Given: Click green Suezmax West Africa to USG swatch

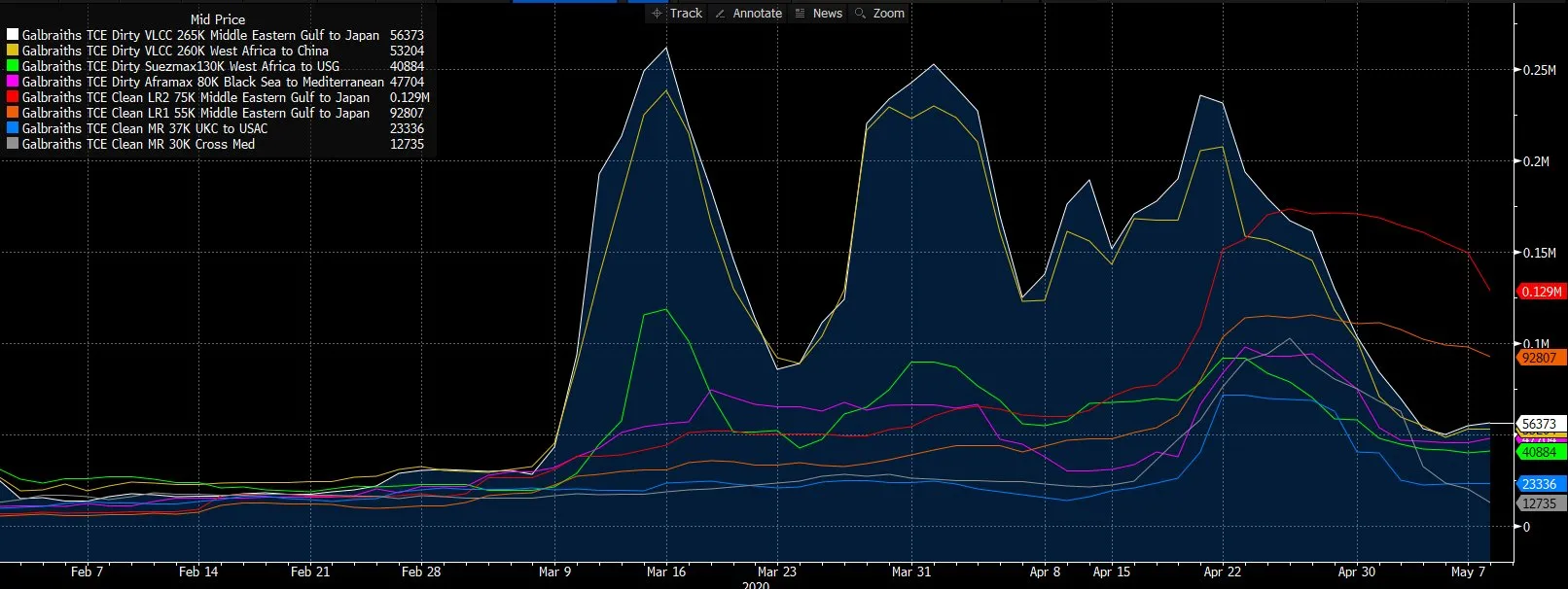Looking at the screenshot, I should point(13,66).
